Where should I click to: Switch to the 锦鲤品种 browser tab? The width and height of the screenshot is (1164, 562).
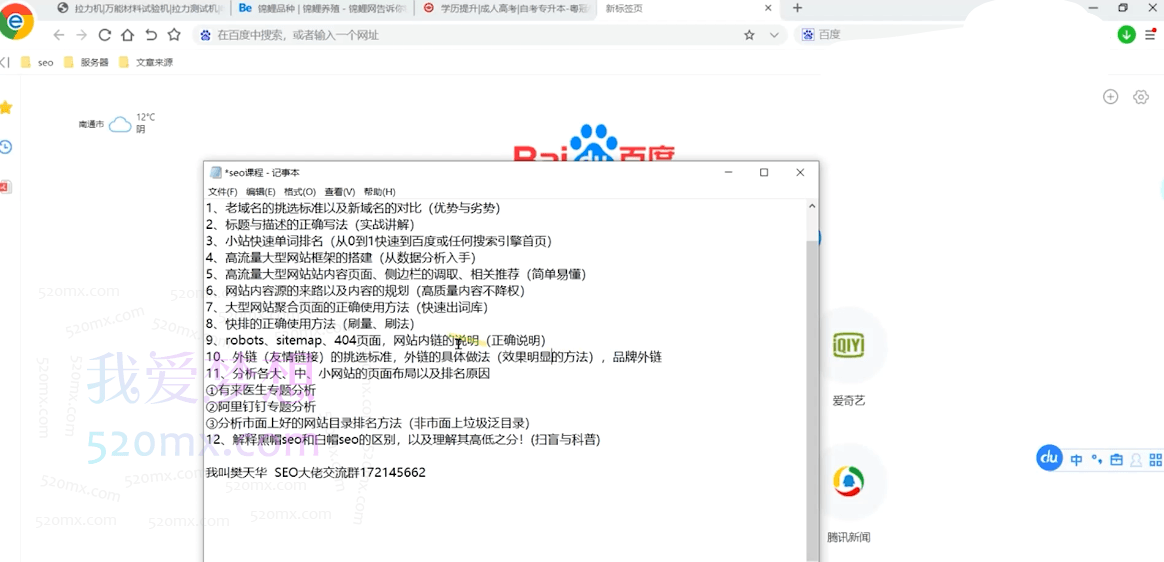pos(323,8)
